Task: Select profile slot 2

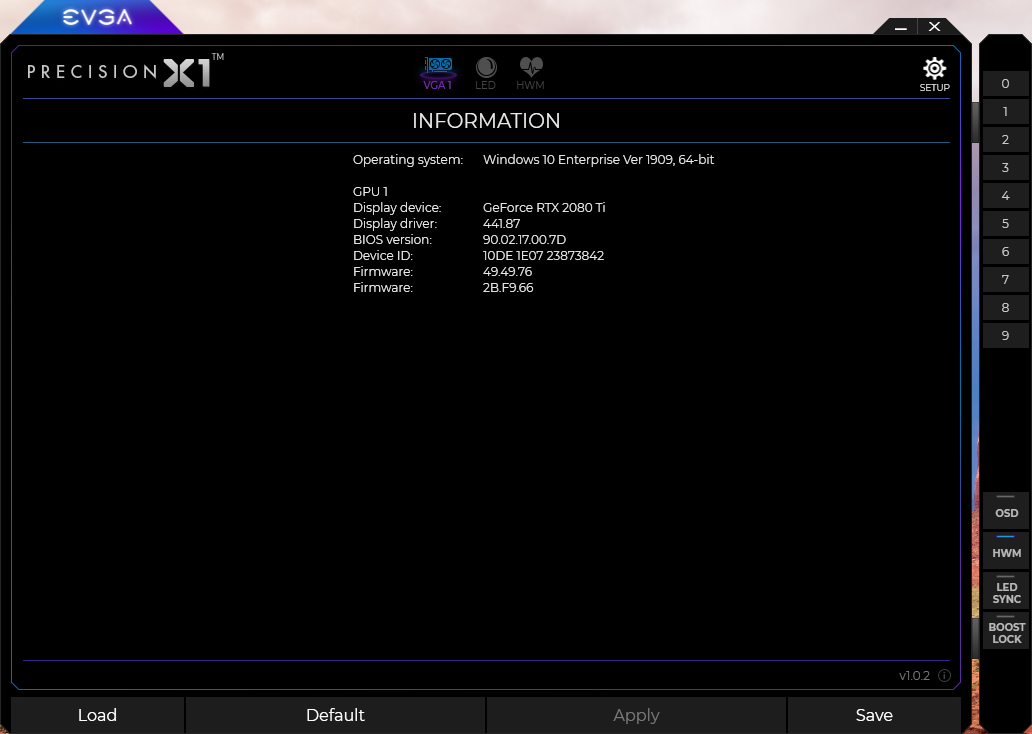Action: 1005,140
